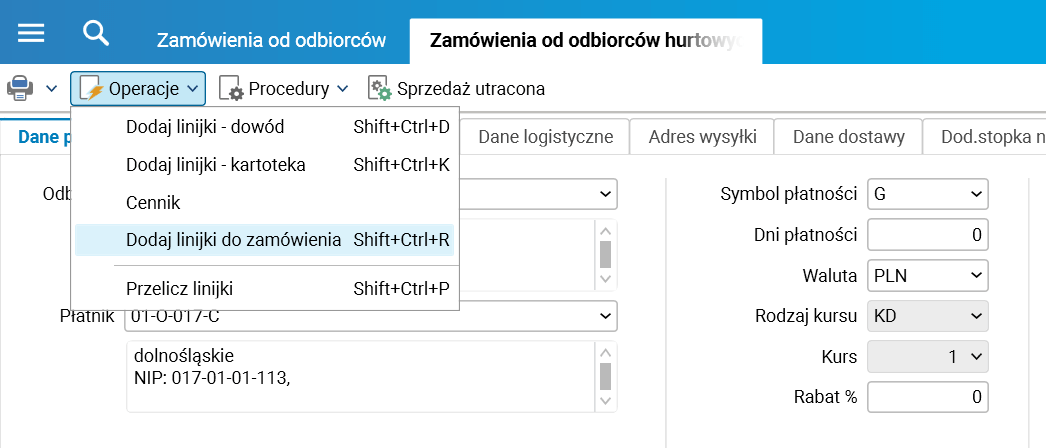Click Przelicz linijki menu entry
The width and height of the screenshot is (1046, 448).
(179, 289)
